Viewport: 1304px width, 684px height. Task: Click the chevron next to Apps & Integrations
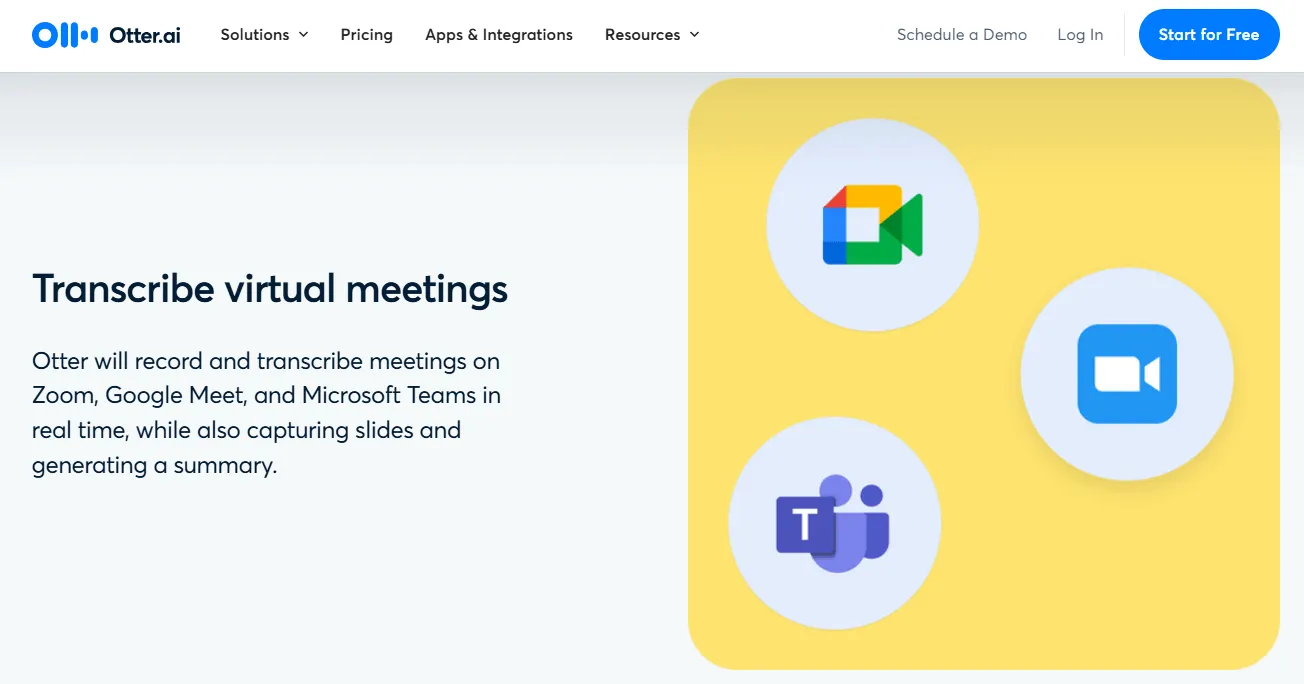pyautogui.click(x=584, y=34)
